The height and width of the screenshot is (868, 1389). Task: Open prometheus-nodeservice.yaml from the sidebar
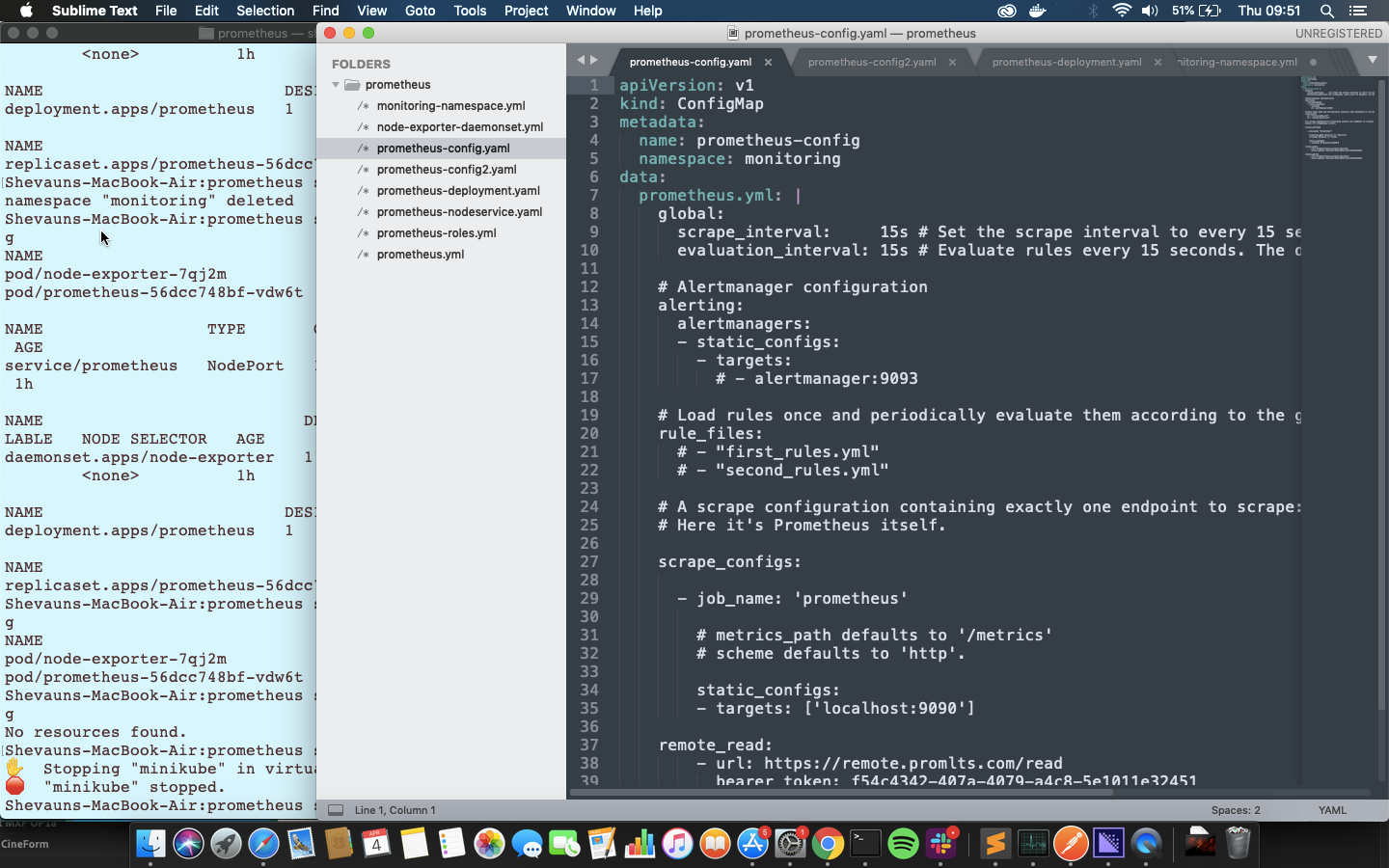click(459, 212)
